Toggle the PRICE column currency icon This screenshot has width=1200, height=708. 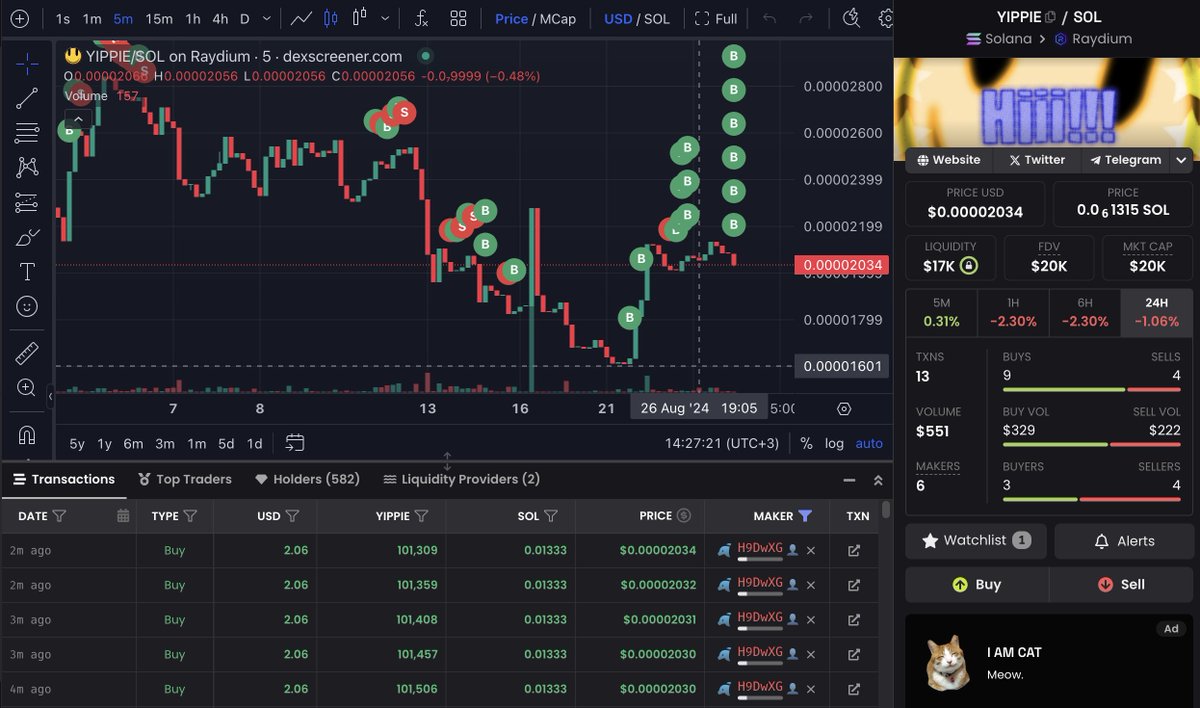[684, 516]
